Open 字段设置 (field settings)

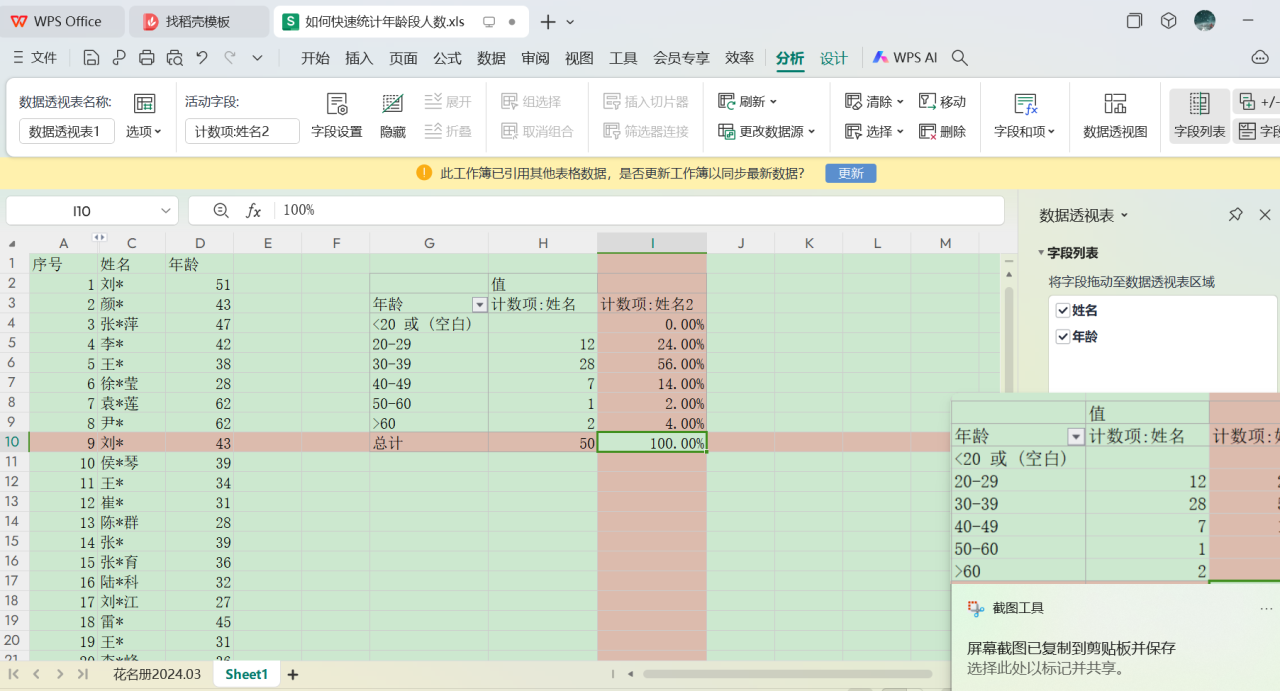[337, 116]
